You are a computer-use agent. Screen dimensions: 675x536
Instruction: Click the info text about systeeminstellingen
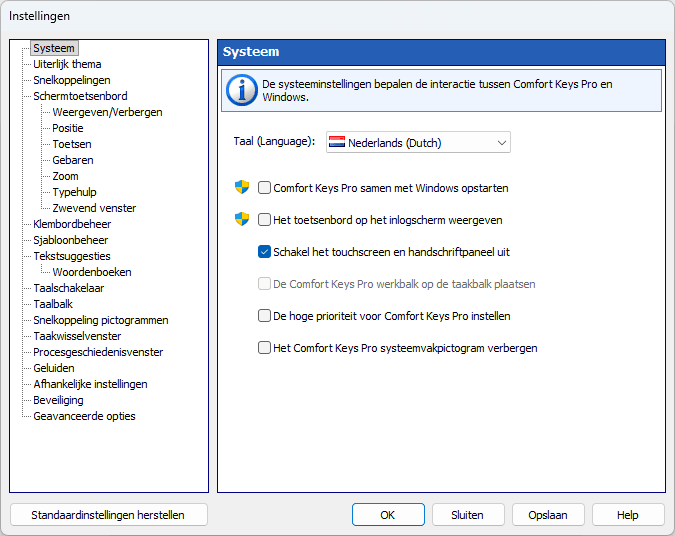tap(437, 90)
